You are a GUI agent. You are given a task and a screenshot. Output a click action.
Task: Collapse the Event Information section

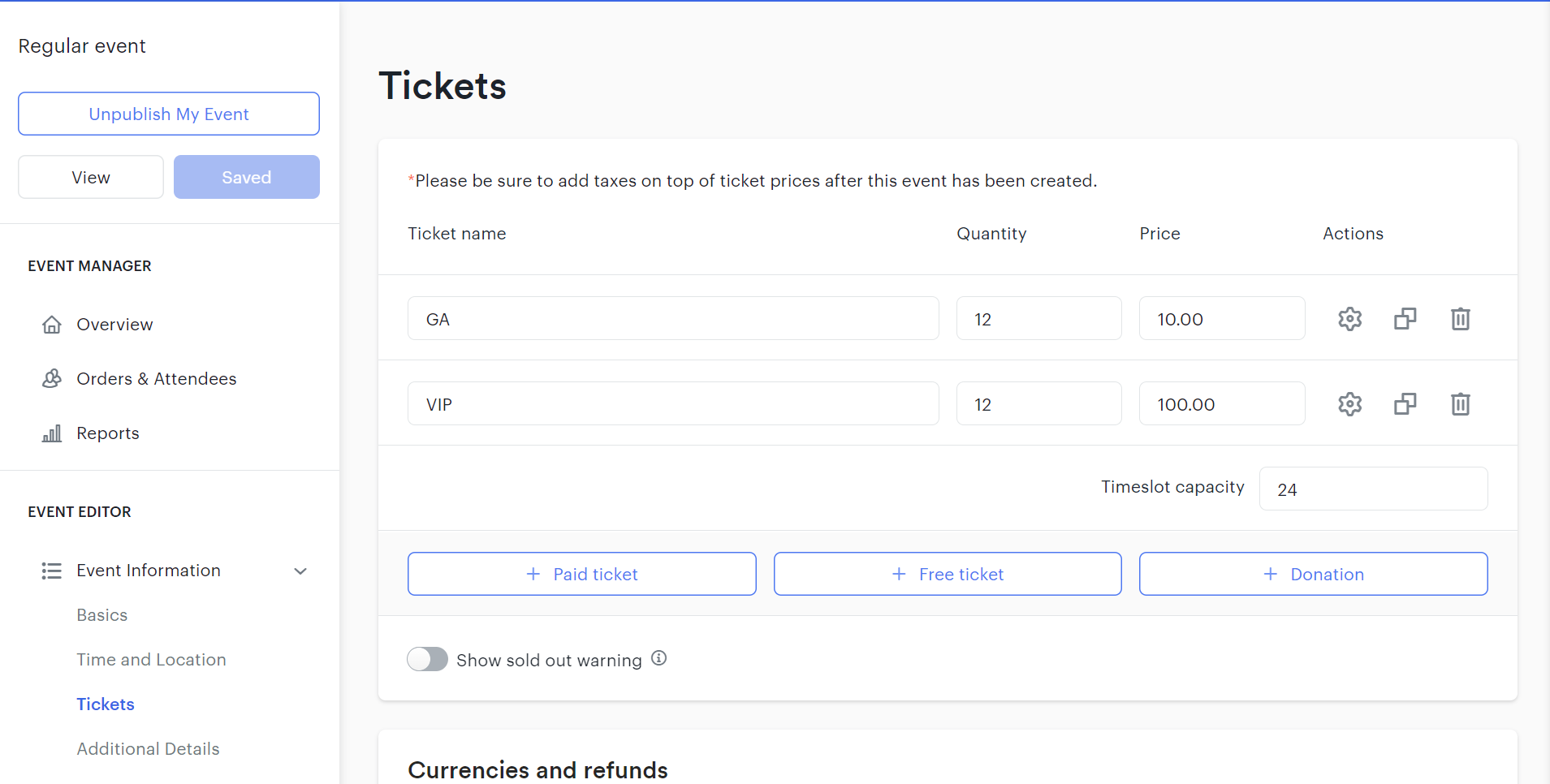pos(300,571)
